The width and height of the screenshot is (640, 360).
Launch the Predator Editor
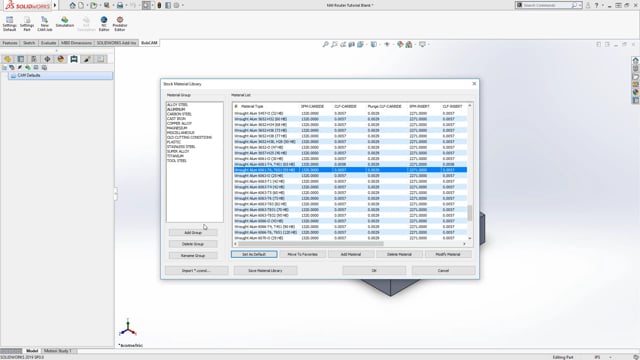click(x=120, y=24)
